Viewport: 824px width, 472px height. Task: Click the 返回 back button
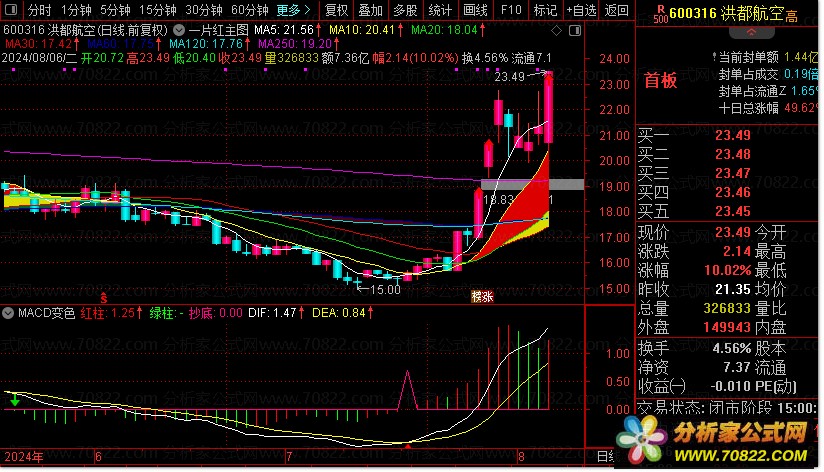point(616,10)
